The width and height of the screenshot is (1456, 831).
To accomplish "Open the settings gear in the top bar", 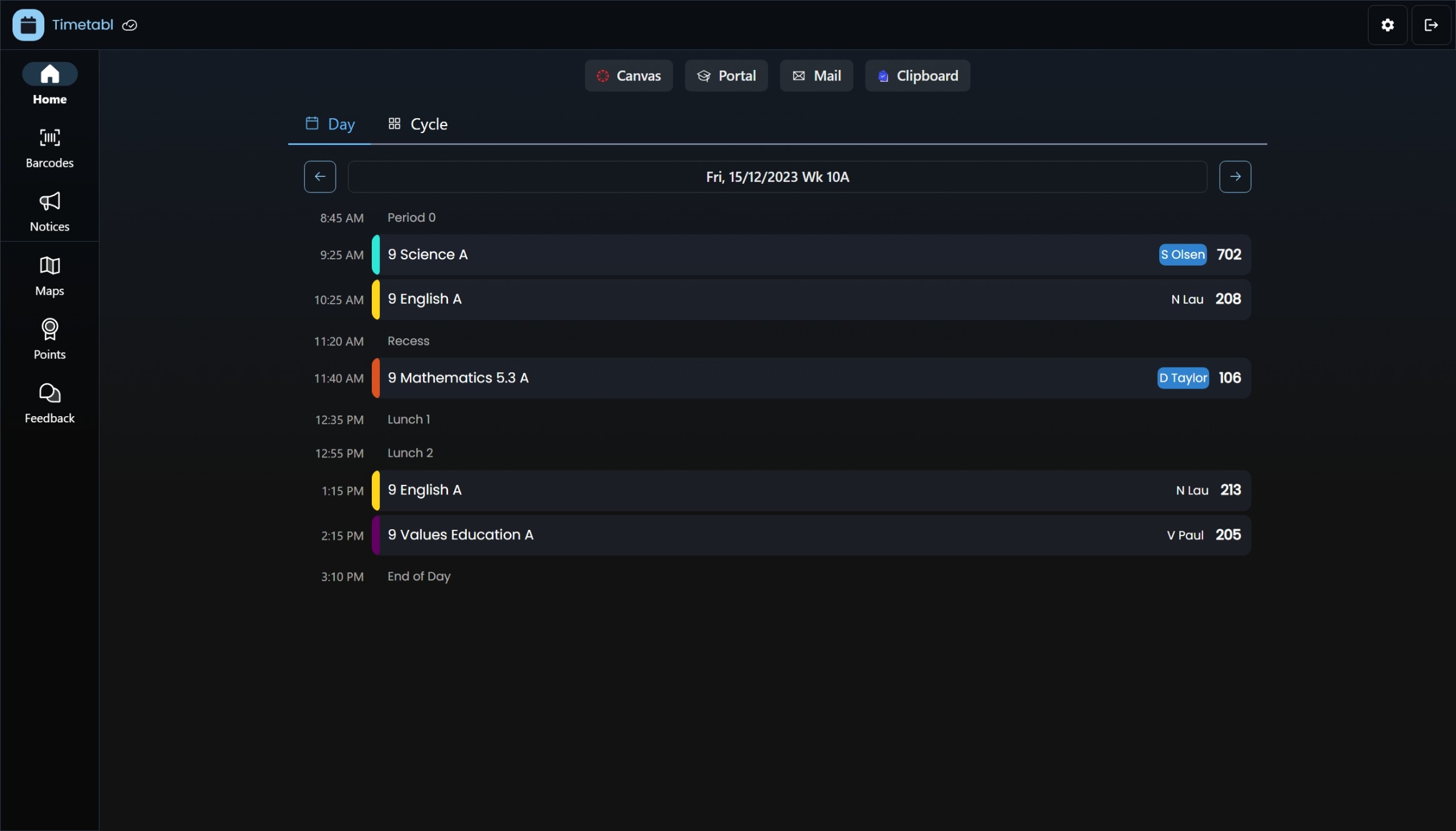I will click(x=1388, y=25).
